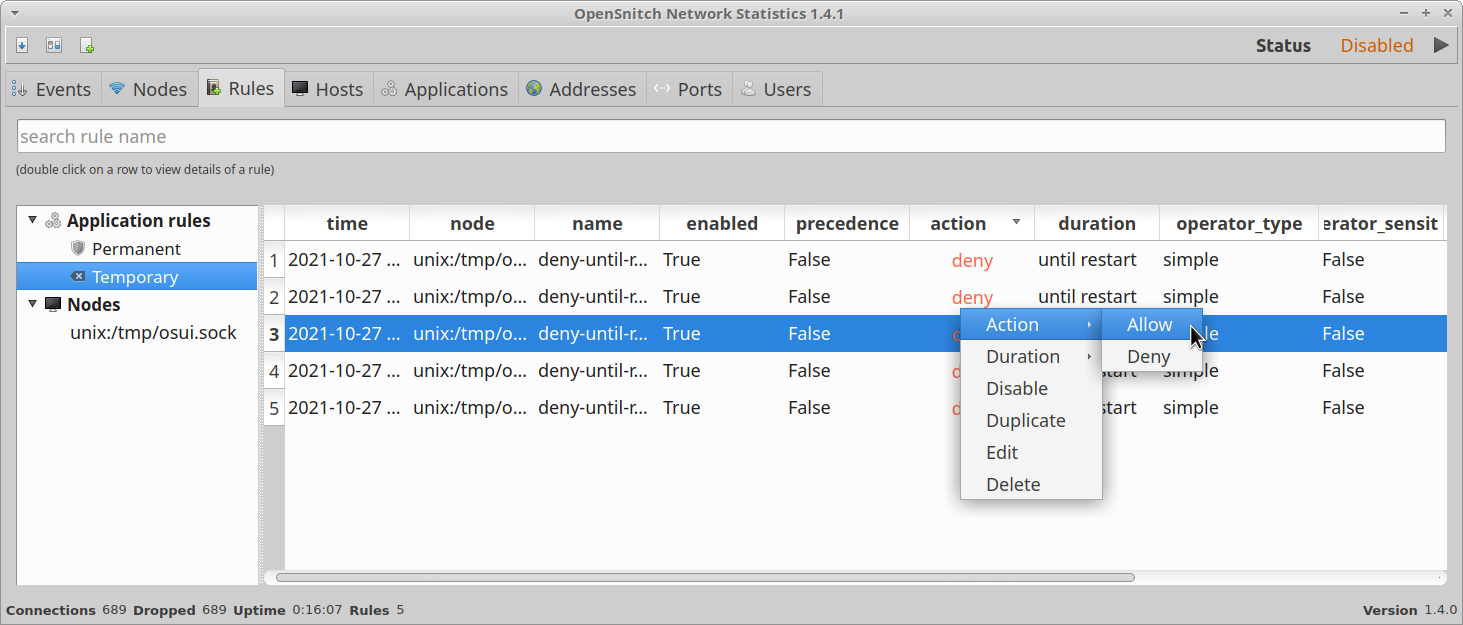
Task: Select Edit in the context menu
Action: [1031, 452]
